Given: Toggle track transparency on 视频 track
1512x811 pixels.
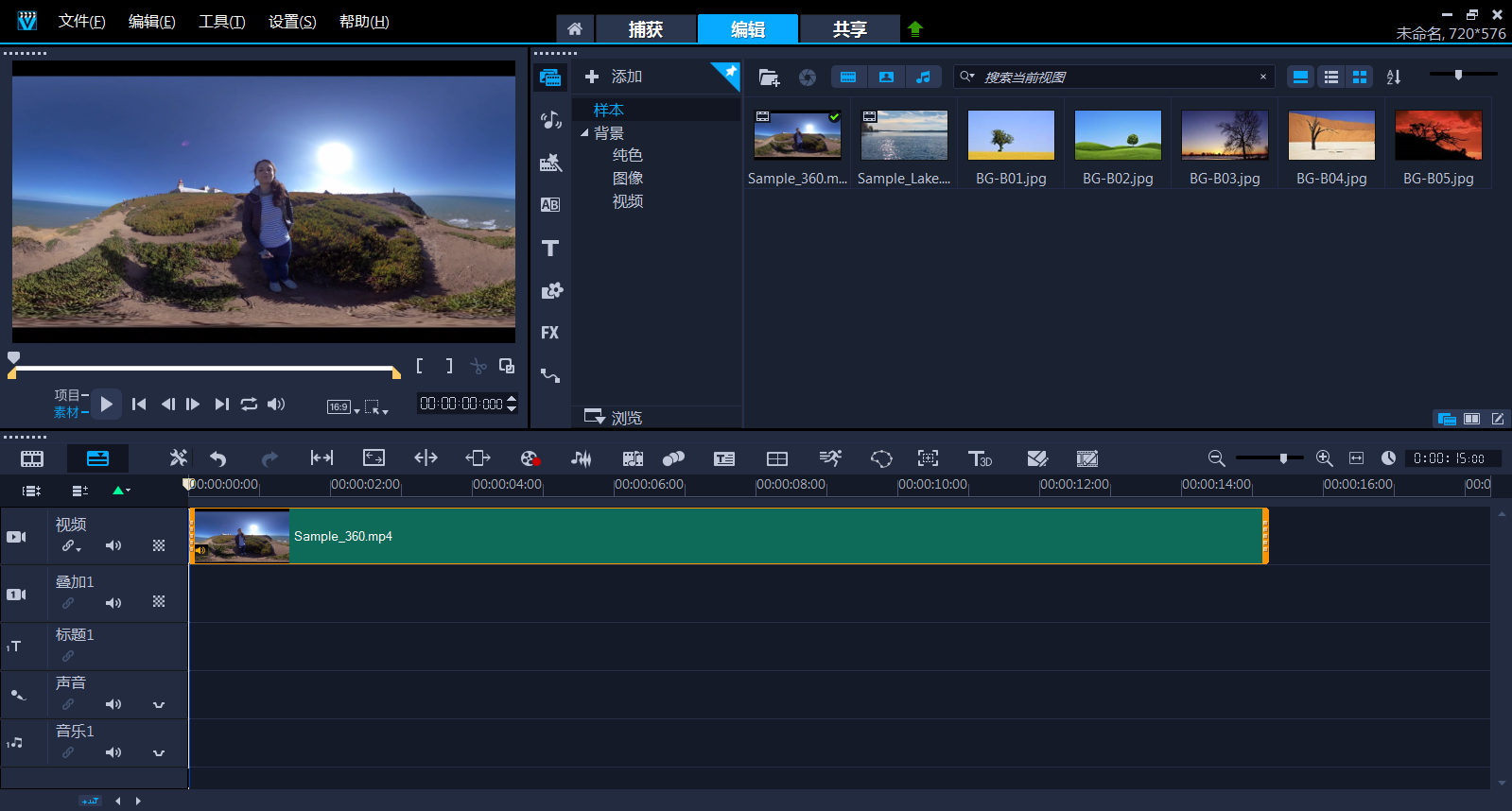Looking at the screenshot, I should (159, 545).
